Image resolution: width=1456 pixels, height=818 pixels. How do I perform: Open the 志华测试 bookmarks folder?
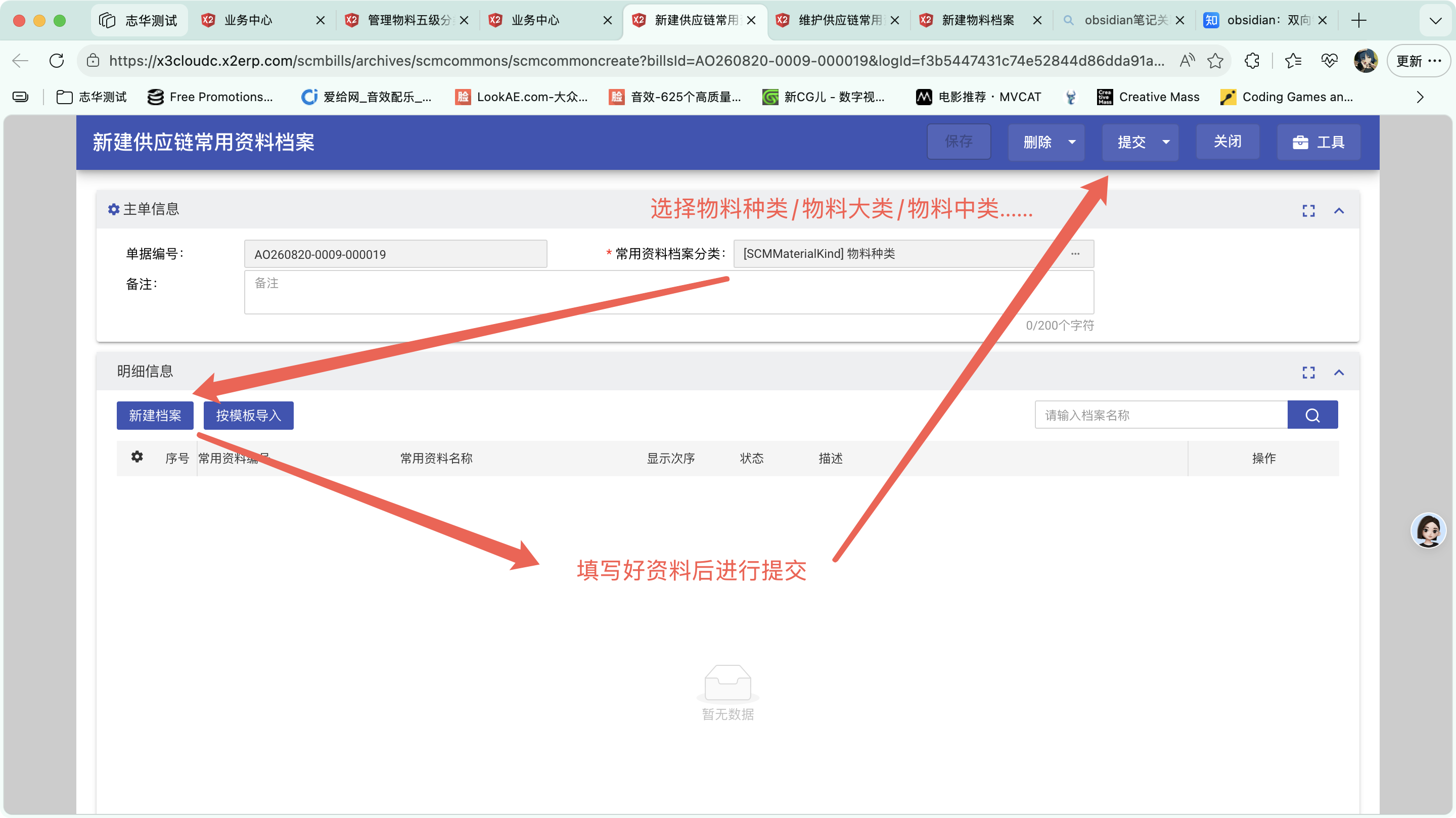pos(92,97)
